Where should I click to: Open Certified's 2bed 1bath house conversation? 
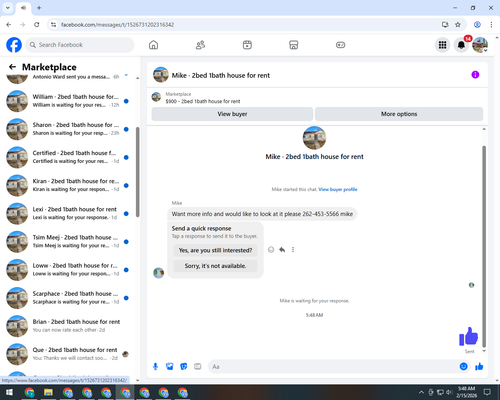(x=68, y=157)
